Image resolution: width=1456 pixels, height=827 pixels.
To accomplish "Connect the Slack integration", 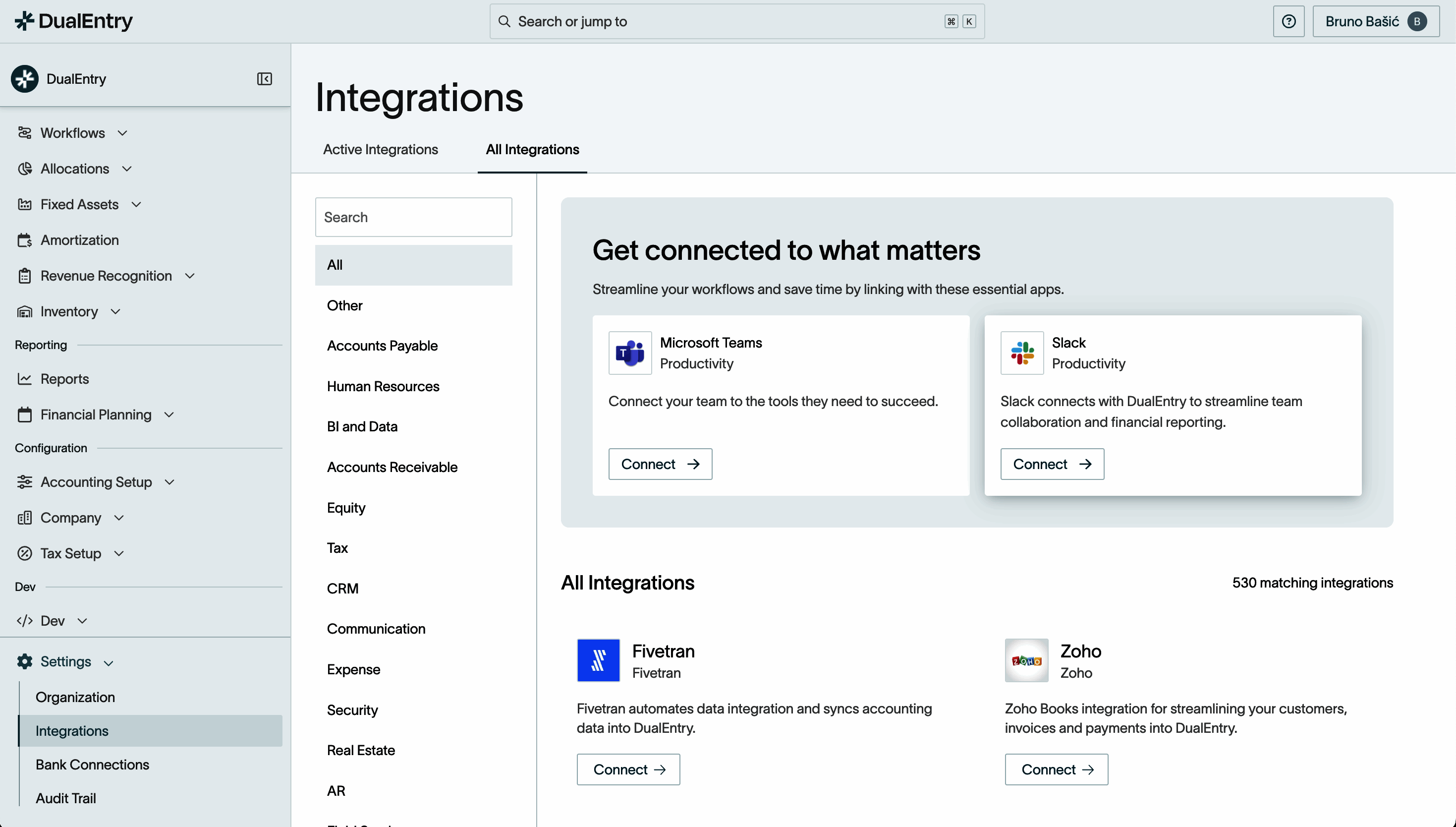I will (1052, 464).
